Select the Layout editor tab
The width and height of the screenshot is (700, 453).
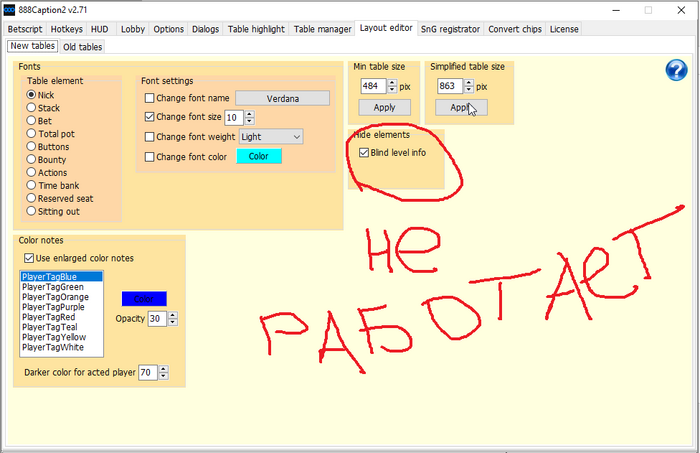pos(386,28)
